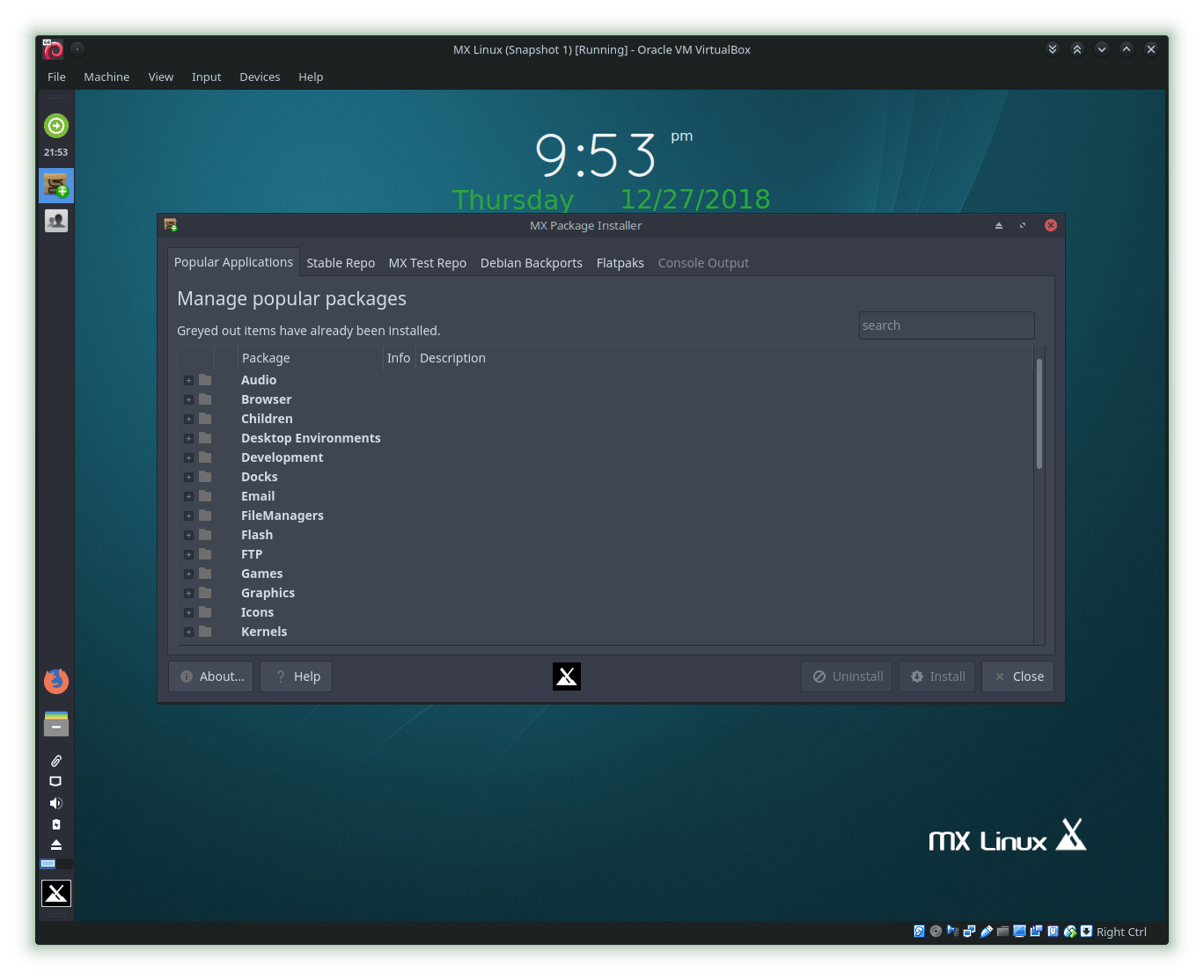Screen dimensions: 1204x980
Task: Click inside the package search field
Action: click(945, 325)
